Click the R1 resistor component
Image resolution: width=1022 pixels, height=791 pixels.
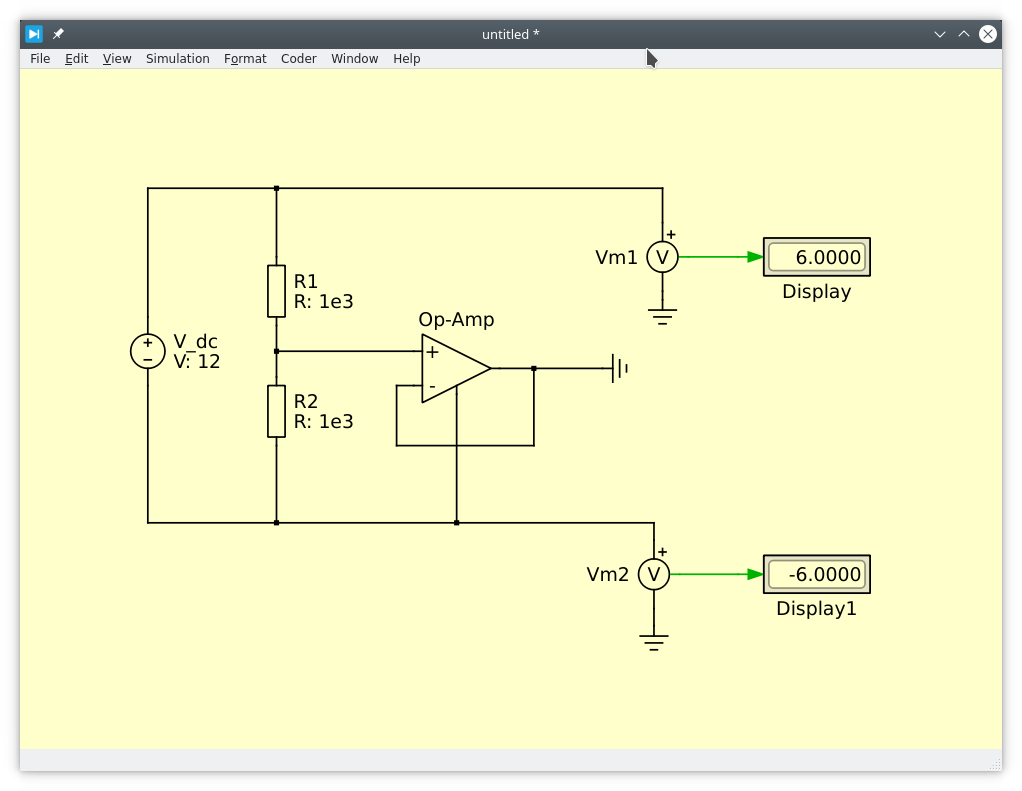pyautogui.click(x=276, y=291)
